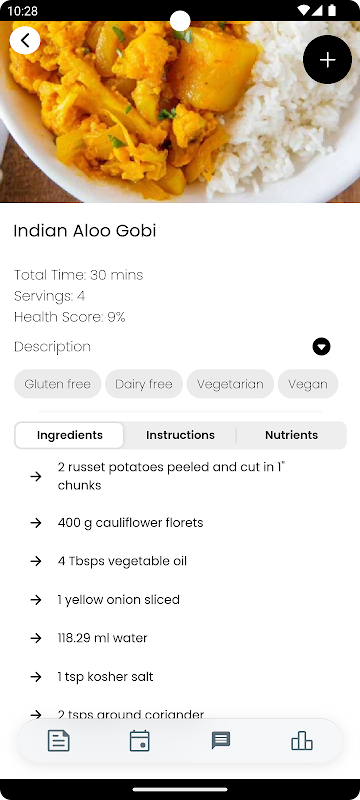Tap the Gluten free tag
Image resolution: width=360 pixels, height=800 pixels.
(x=58, y=384)
